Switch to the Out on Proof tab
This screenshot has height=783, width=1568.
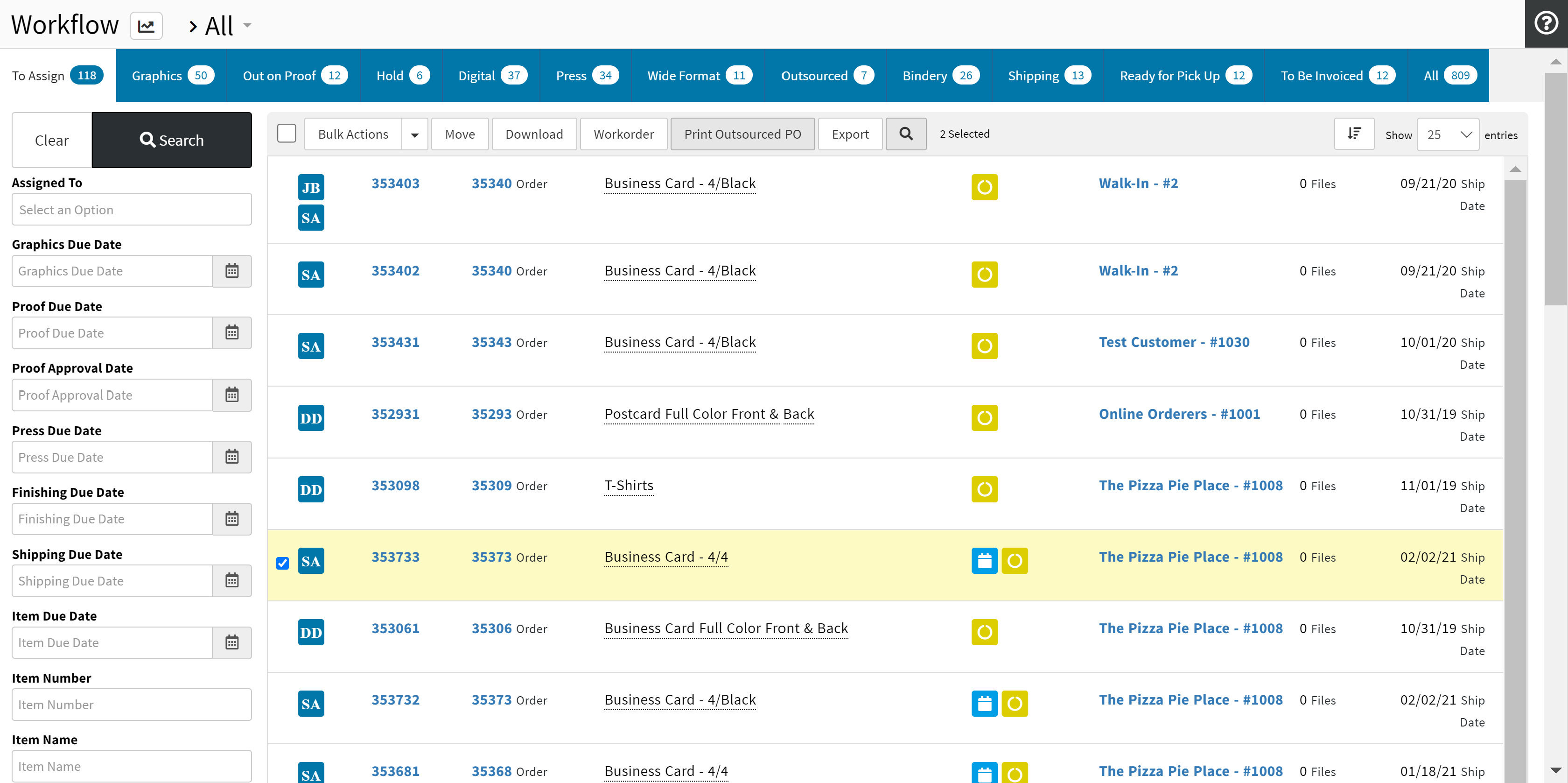point(294,76)
